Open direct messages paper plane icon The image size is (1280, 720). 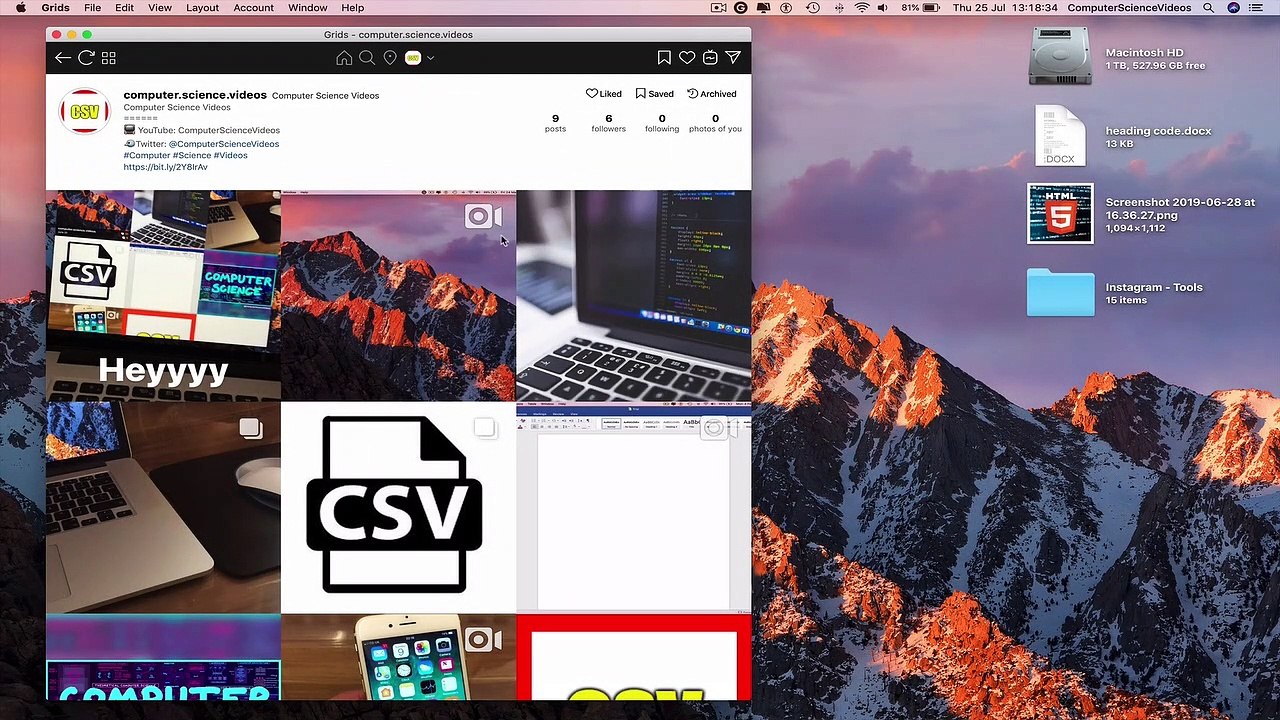(733, 58)
